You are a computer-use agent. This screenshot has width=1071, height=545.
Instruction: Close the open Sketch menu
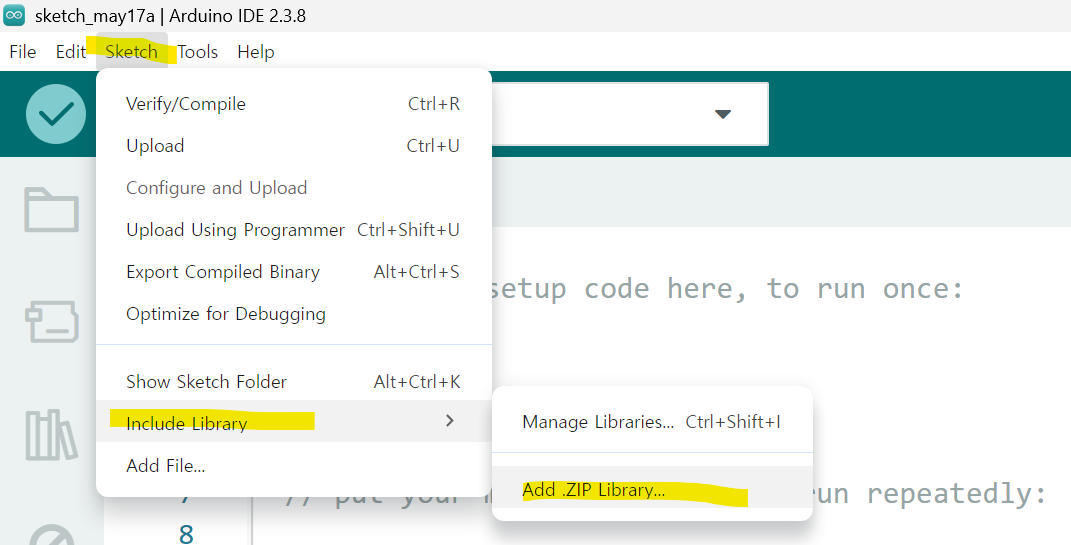(131, 52)
